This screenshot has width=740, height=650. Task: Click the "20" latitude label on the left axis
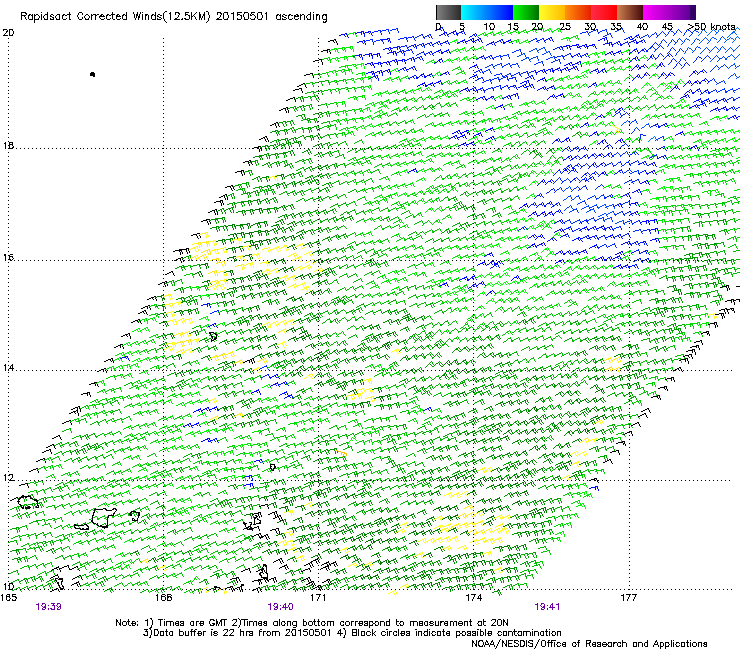point(8,33)
